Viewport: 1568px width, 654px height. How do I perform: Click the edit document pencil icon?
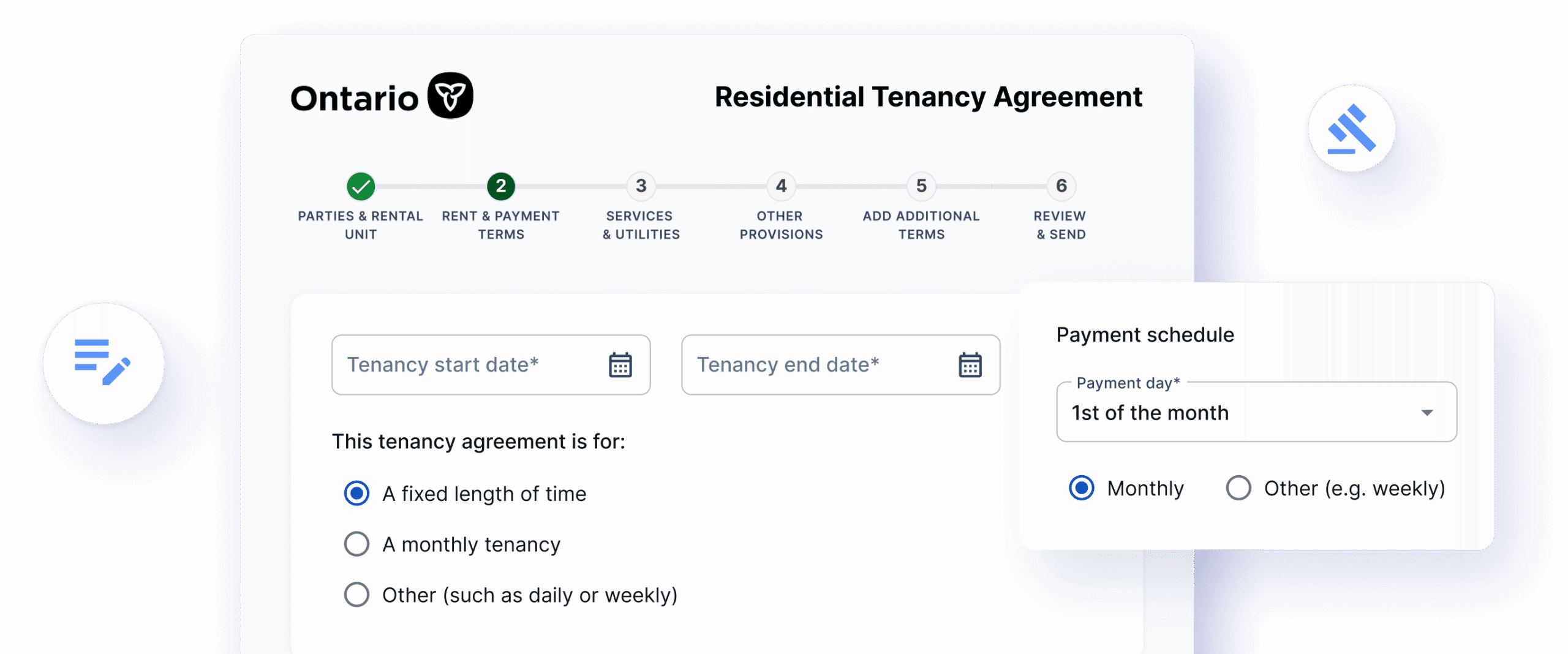(104, 363)
